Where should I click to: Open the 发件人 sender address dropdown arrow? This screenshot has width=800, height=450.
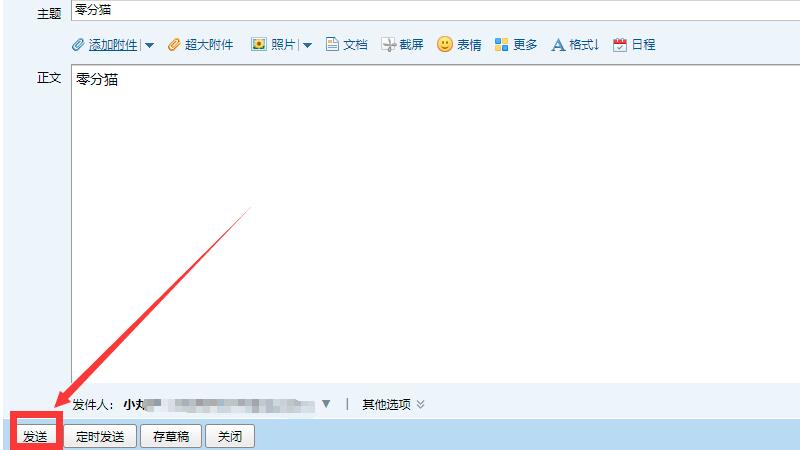pos(326,405)
